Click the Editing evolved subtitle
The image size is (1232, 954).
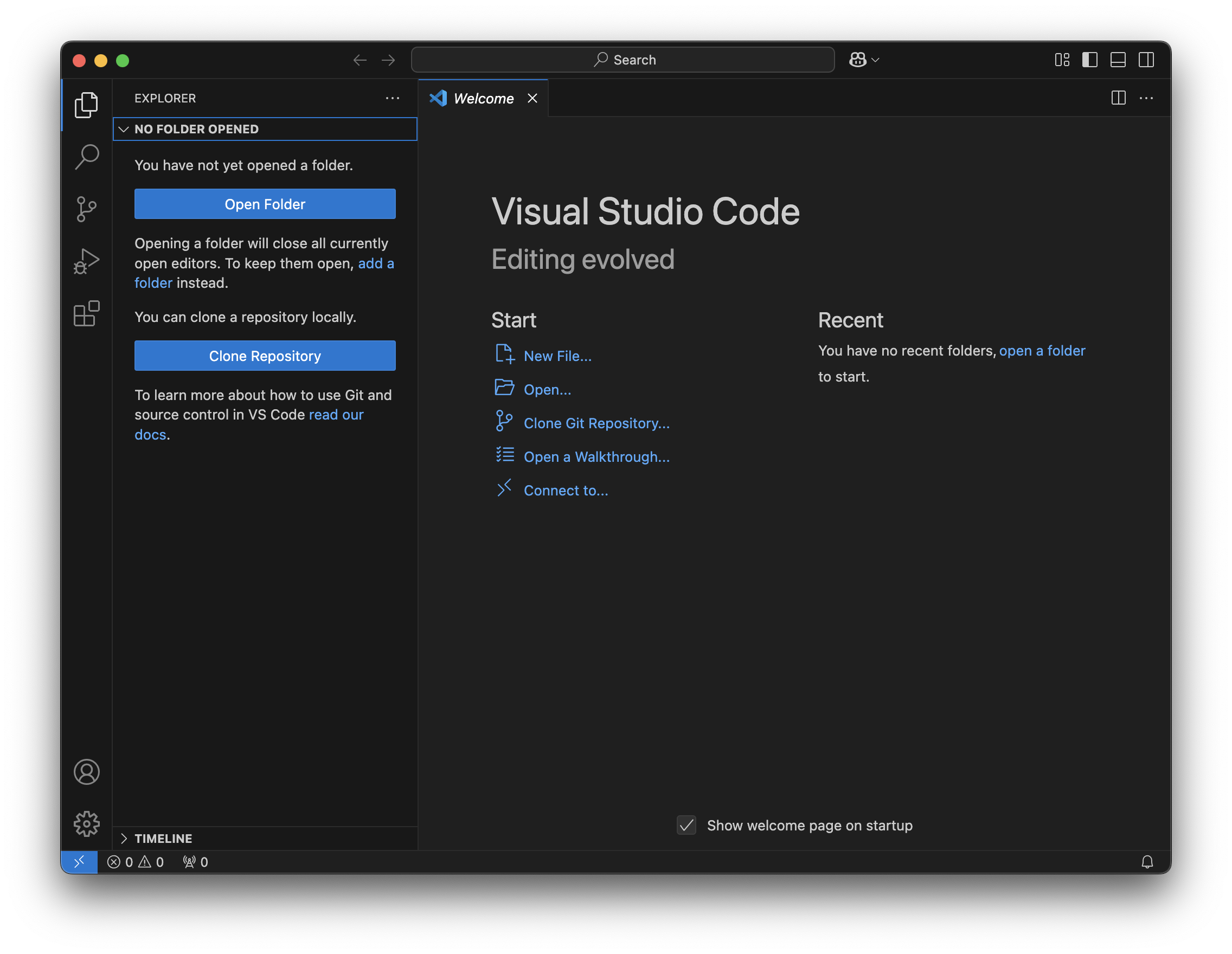tap(583, 259)
